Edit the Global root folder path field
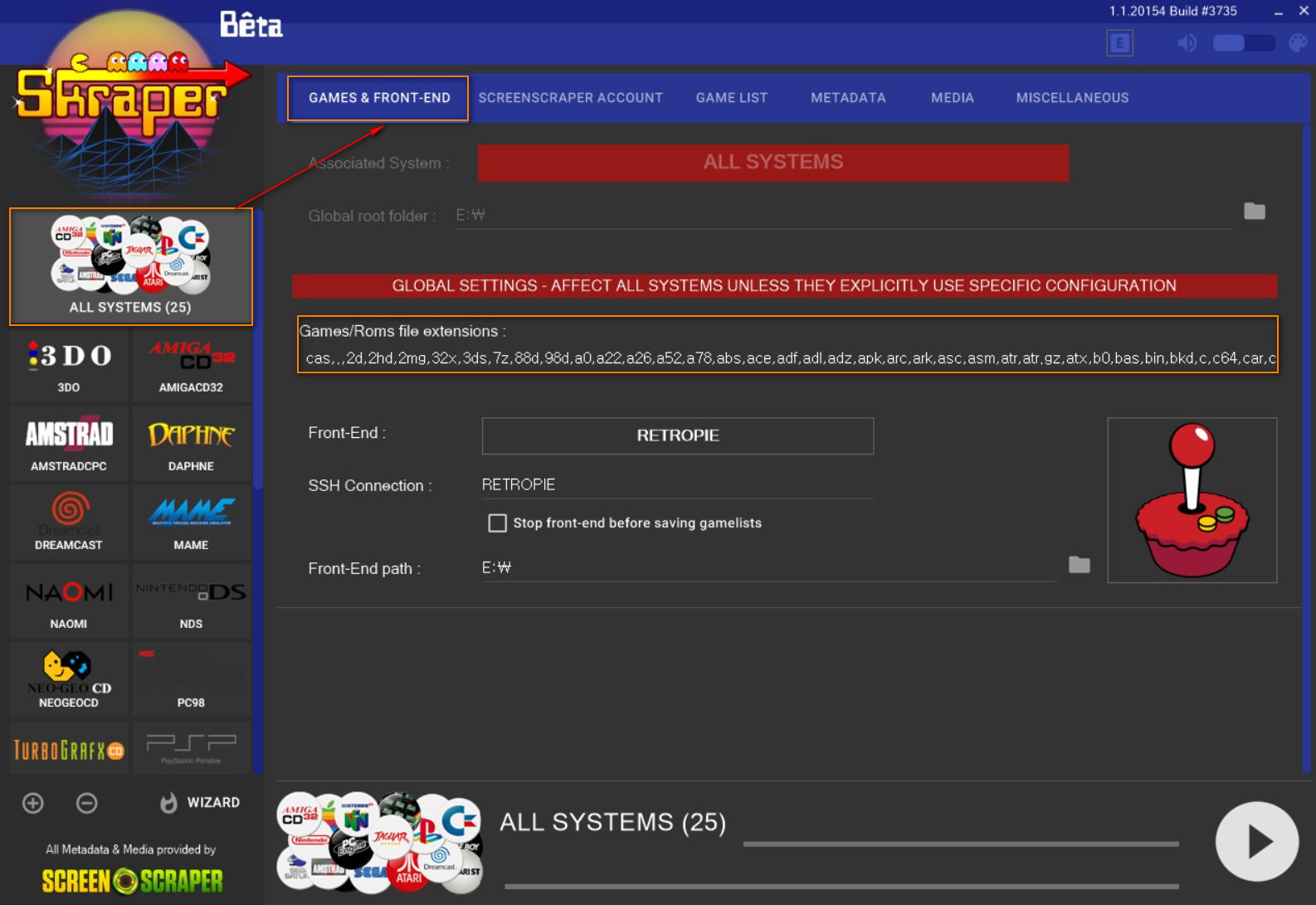The image size is (1316, 905). coord(842,216)
